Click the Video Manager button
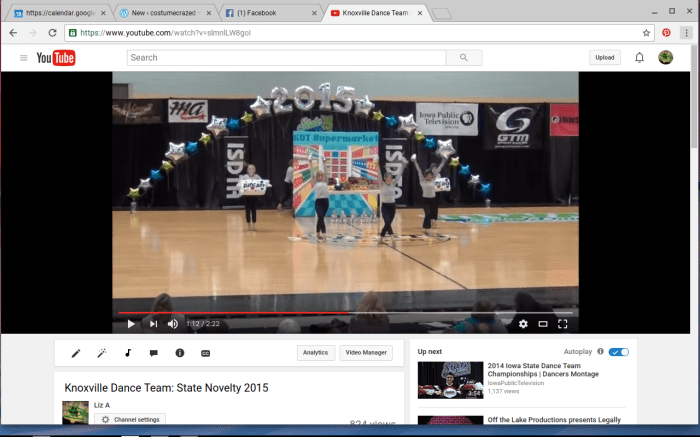Screen dimensions: 700x437 [x=366, y=353]
